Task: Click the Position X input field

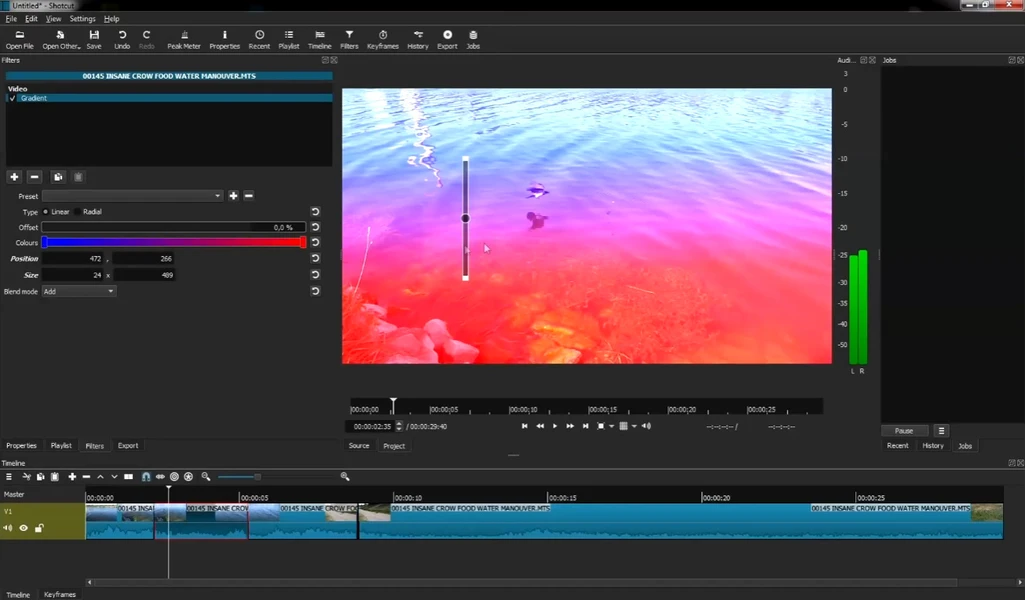Action: 74,259
